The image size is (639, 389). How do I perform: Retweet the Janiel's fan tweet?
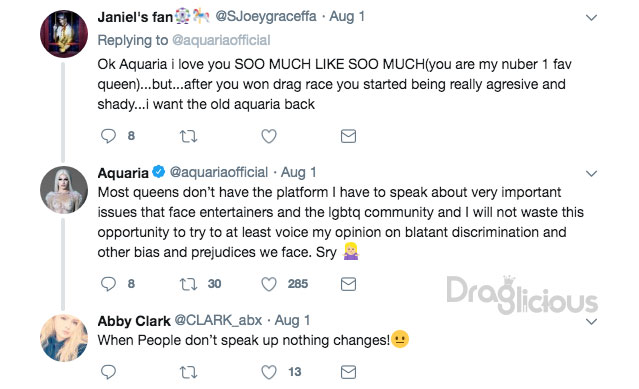click(188, 136)
